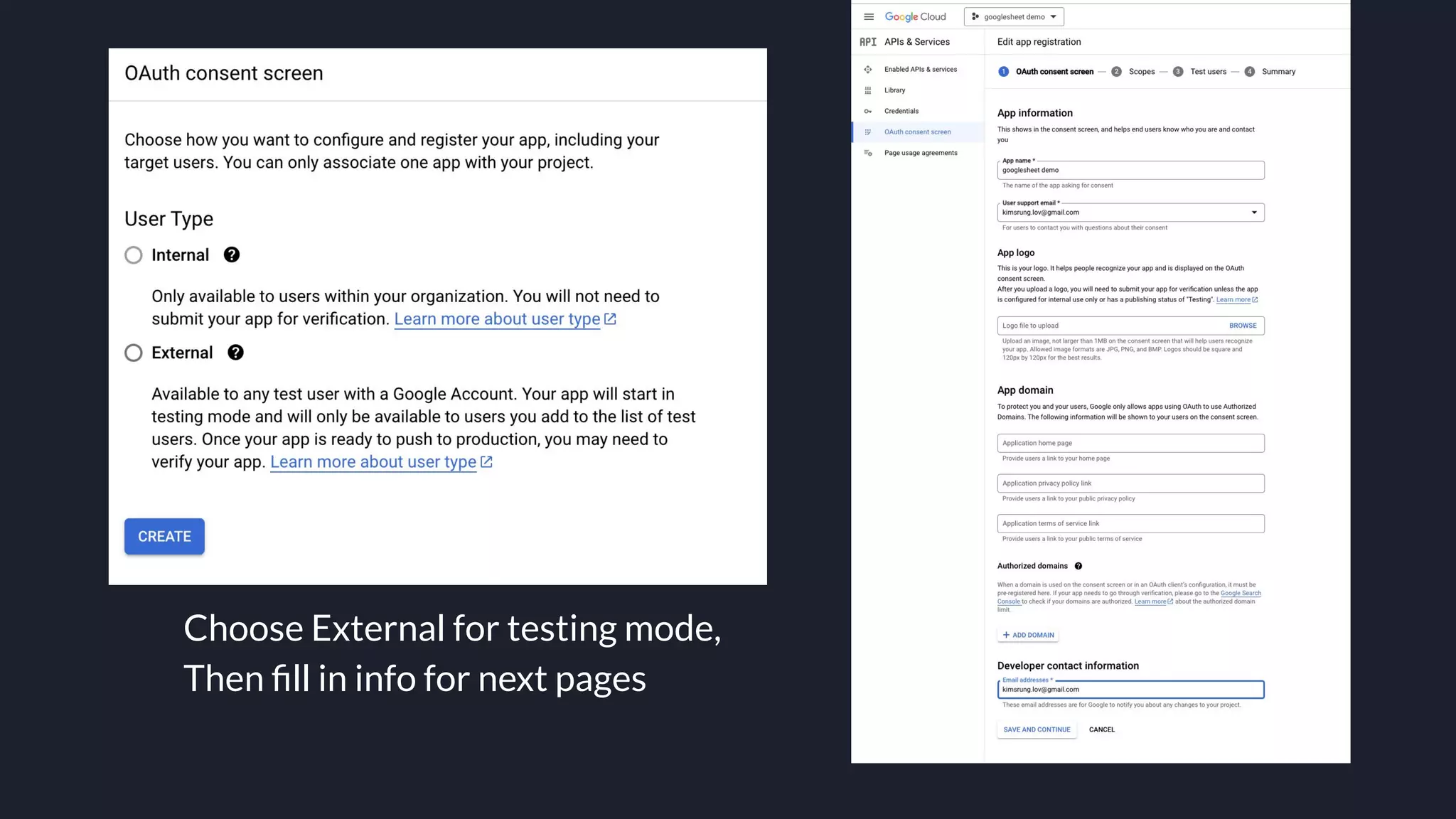Go to step 4 Summary
Viewport: 1456px width, 819px height.
pos(1270,72)
